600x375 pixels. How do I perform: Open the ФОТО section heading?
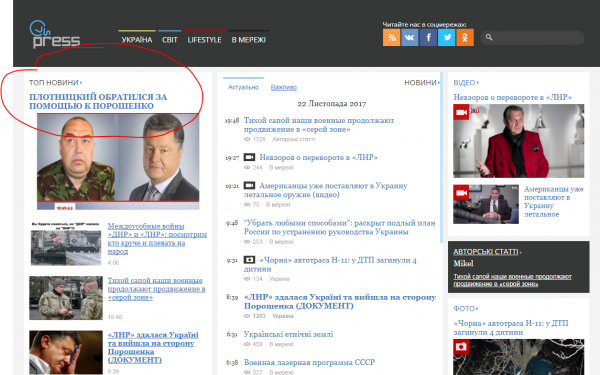click(466, 308)
